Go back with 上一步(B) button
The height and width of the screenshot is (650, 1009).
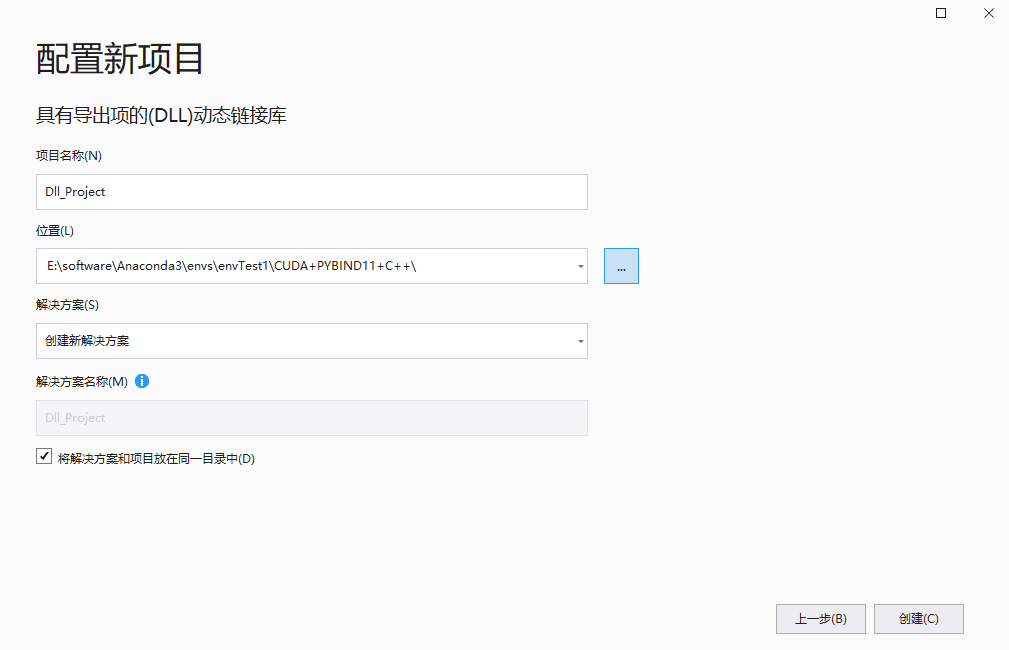pos(820,618)
